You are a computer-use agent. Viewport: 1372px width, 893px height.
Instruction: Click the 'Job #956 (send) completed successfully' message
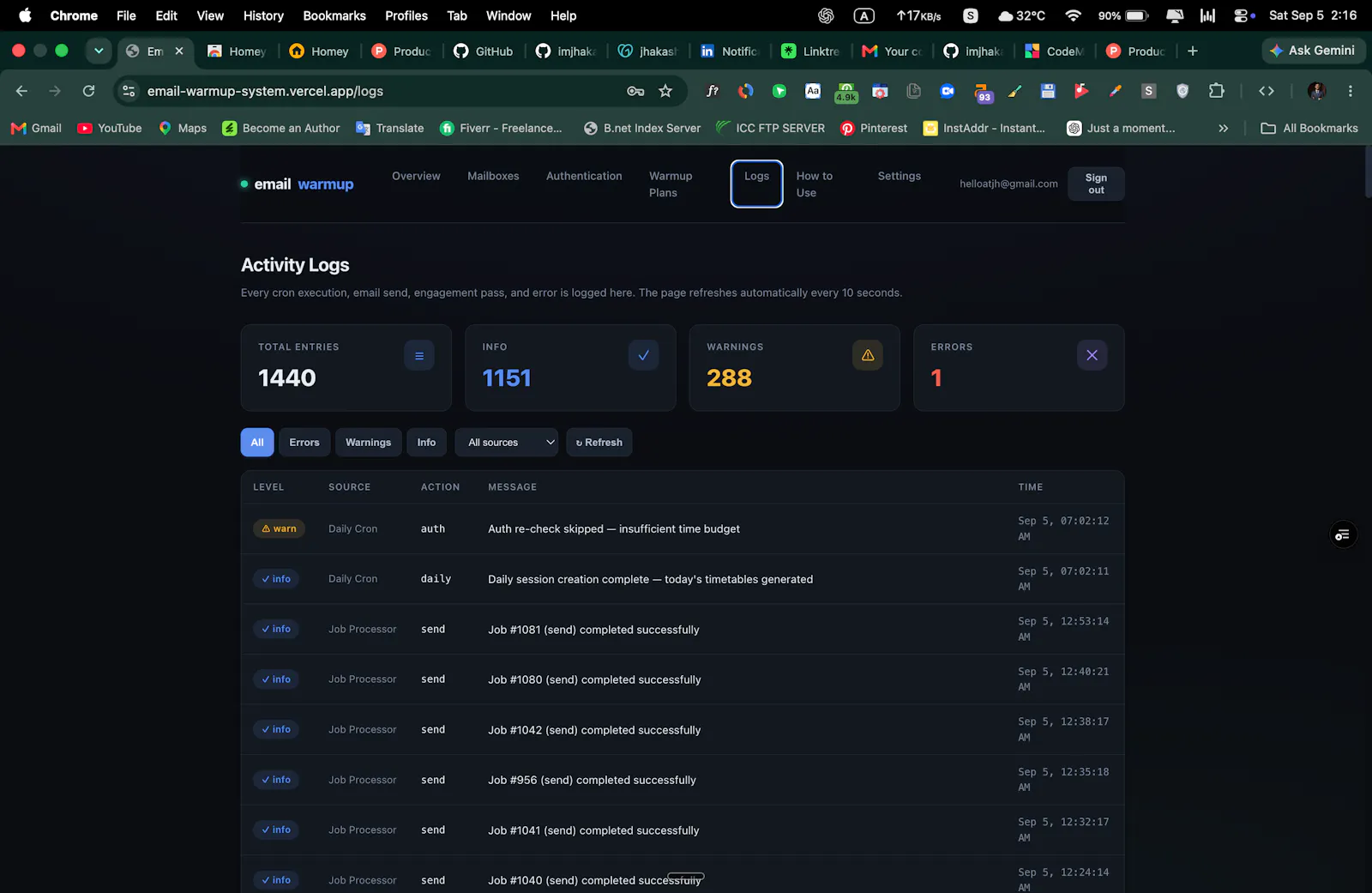[x=592, y=781]
